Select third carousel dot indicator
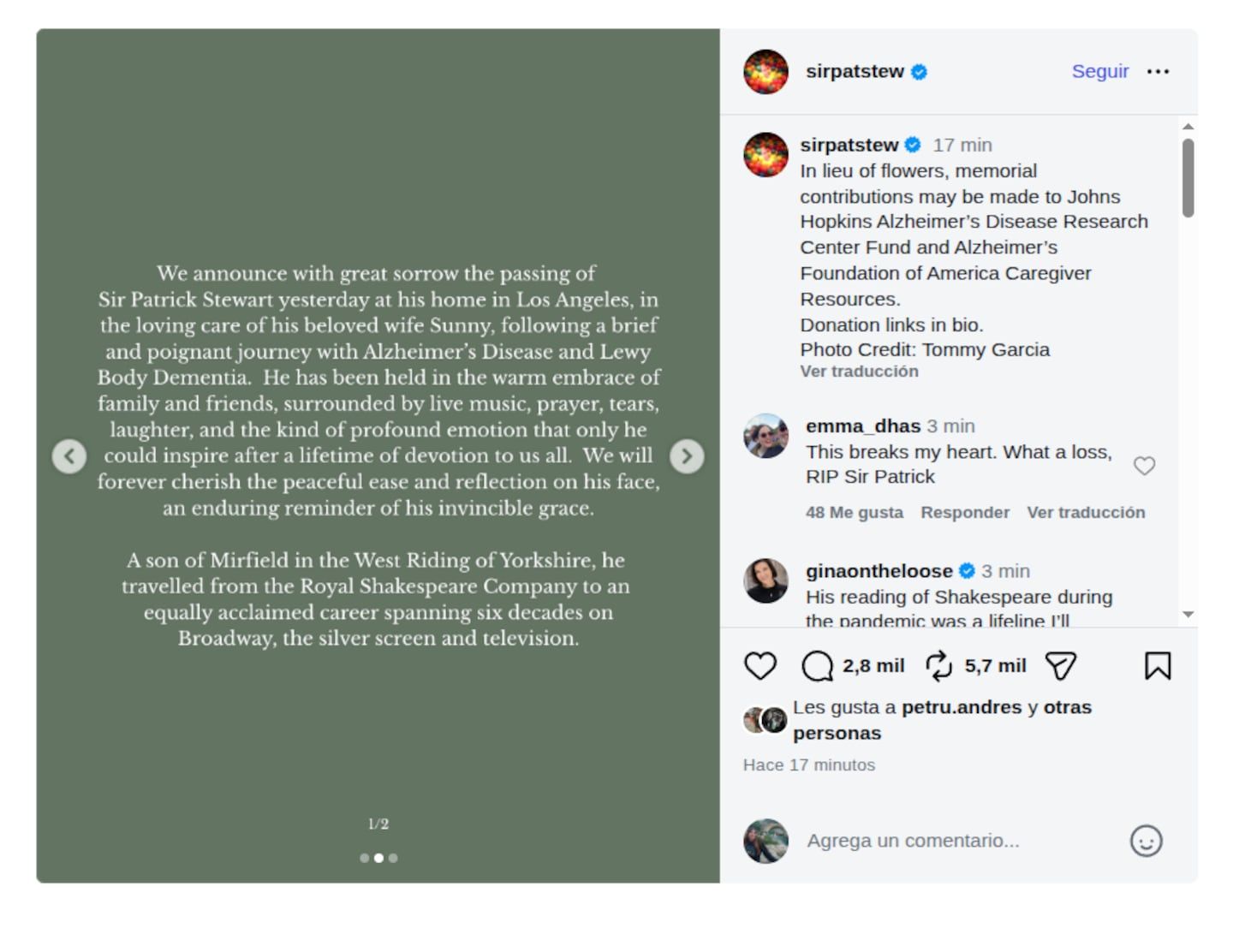 (x=393, y=858)
